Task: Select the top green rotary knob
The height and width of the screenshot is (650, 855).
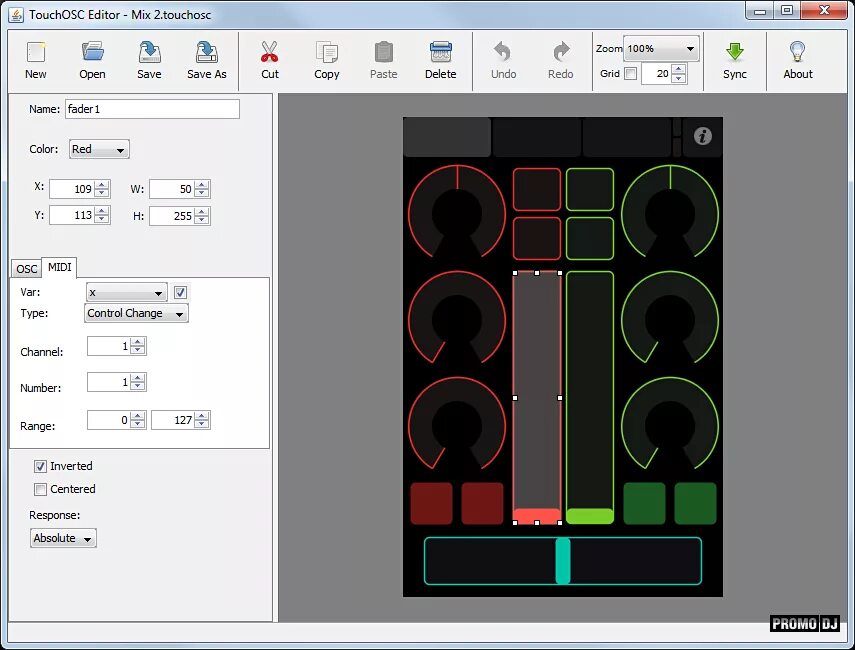Action: (670, 212)
